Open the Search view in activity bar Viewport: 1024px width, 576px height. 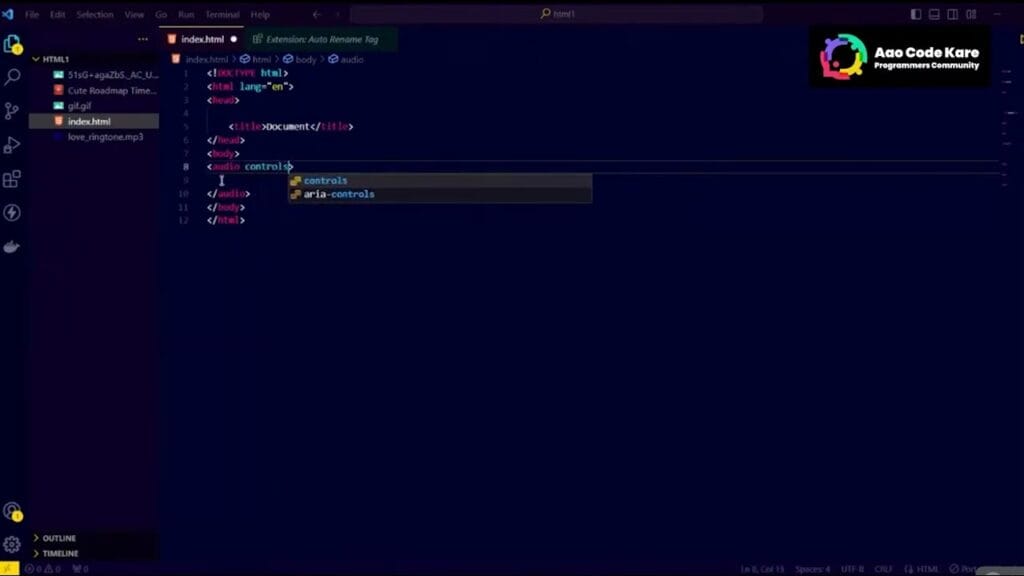(13, 77)
